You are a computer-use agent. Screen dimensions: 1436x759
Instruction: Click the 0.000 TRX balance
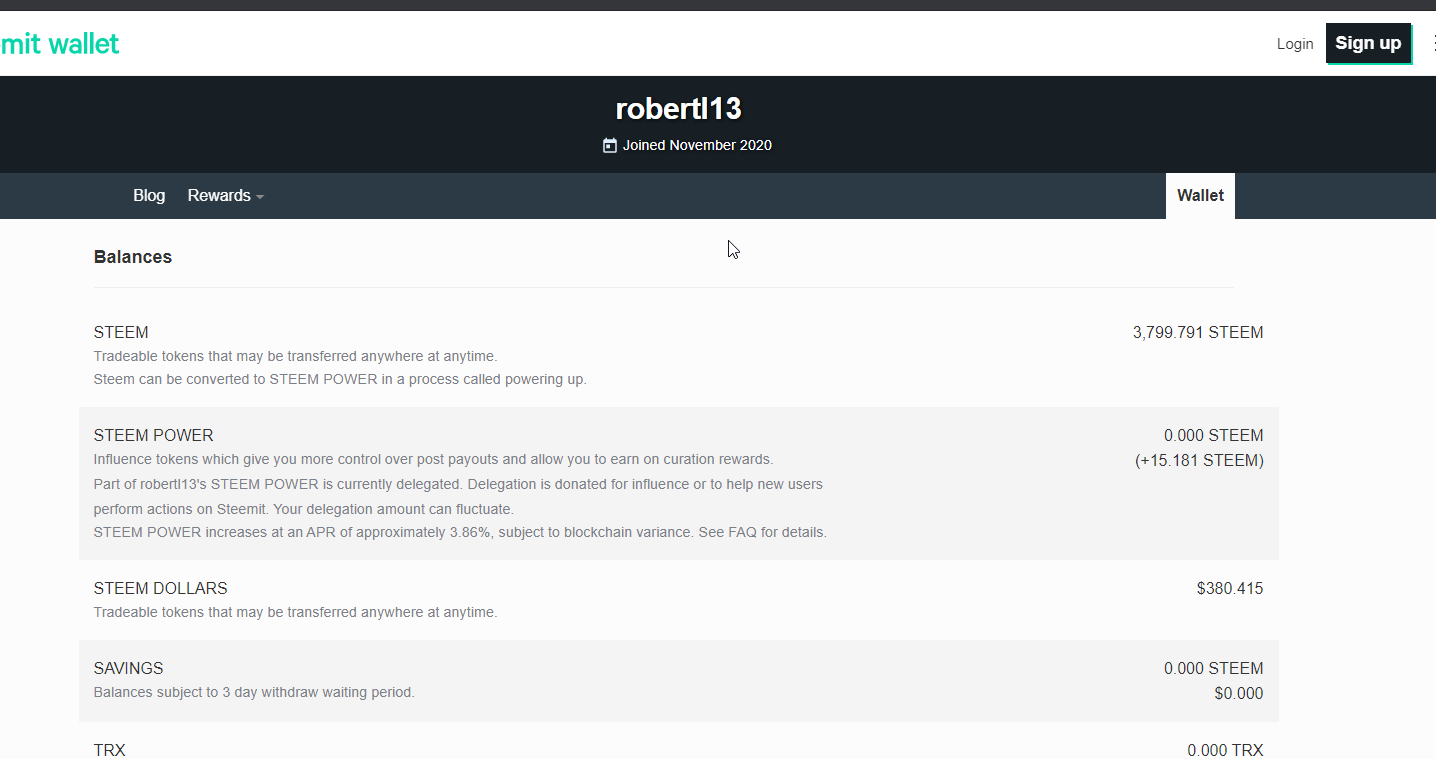(1225, 750)
